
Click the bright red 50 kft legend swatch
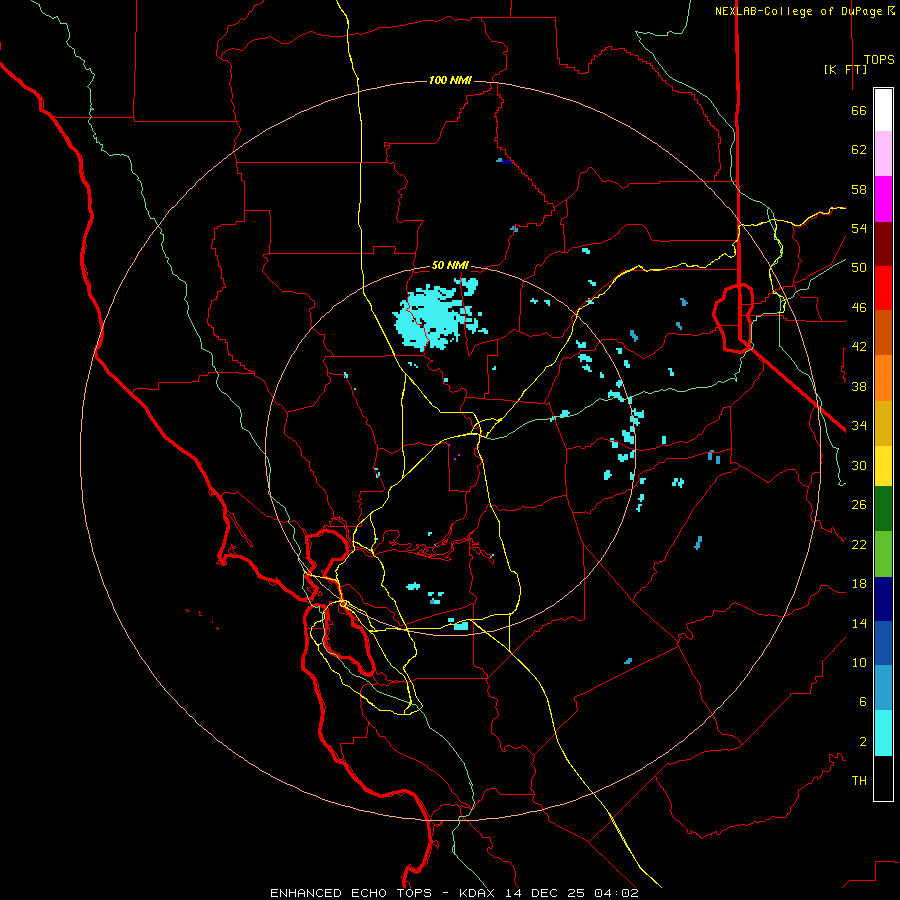pos(883,288)
